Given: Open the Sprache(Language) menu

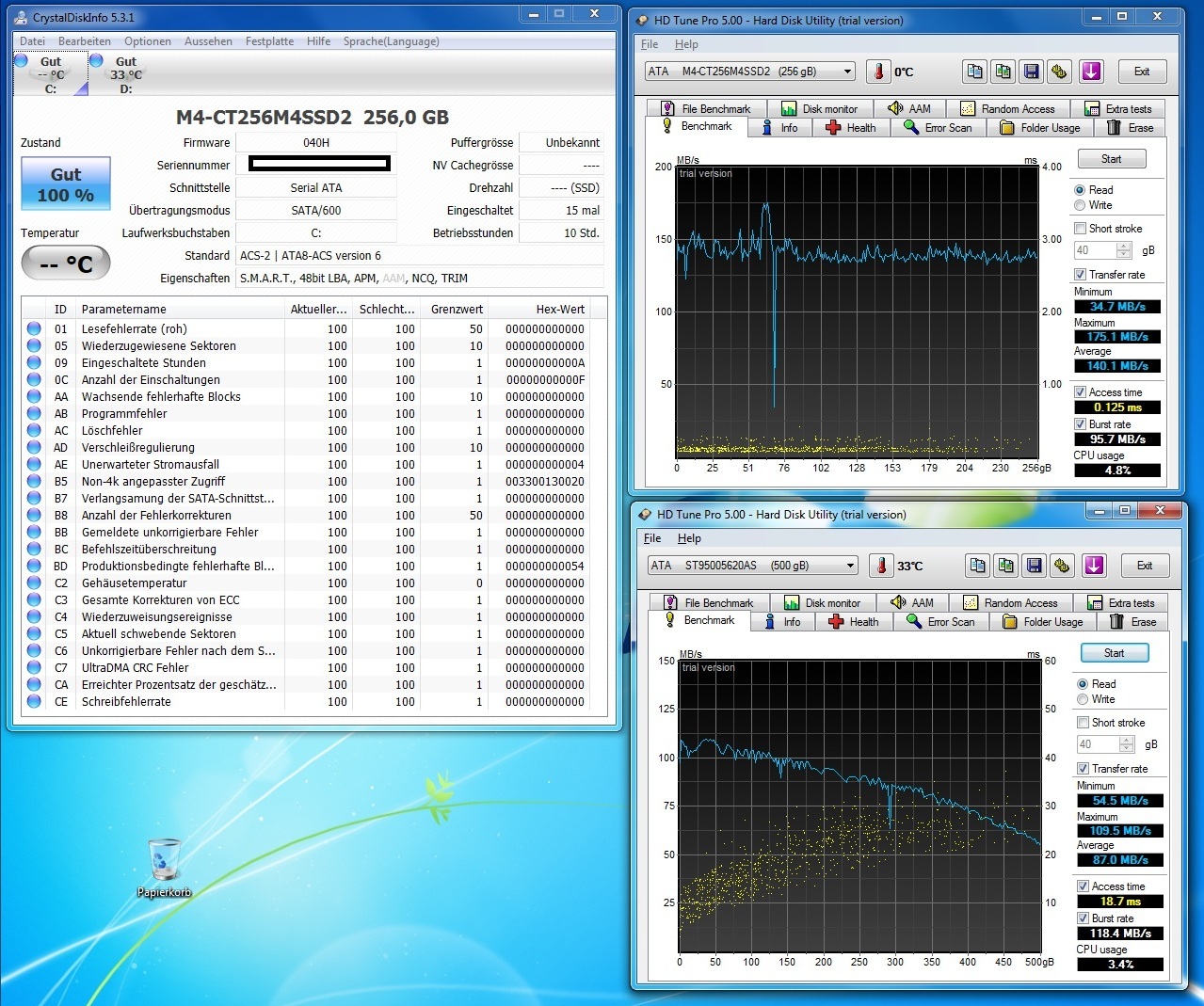Looking at the screenshot, I should click(391, 41).
